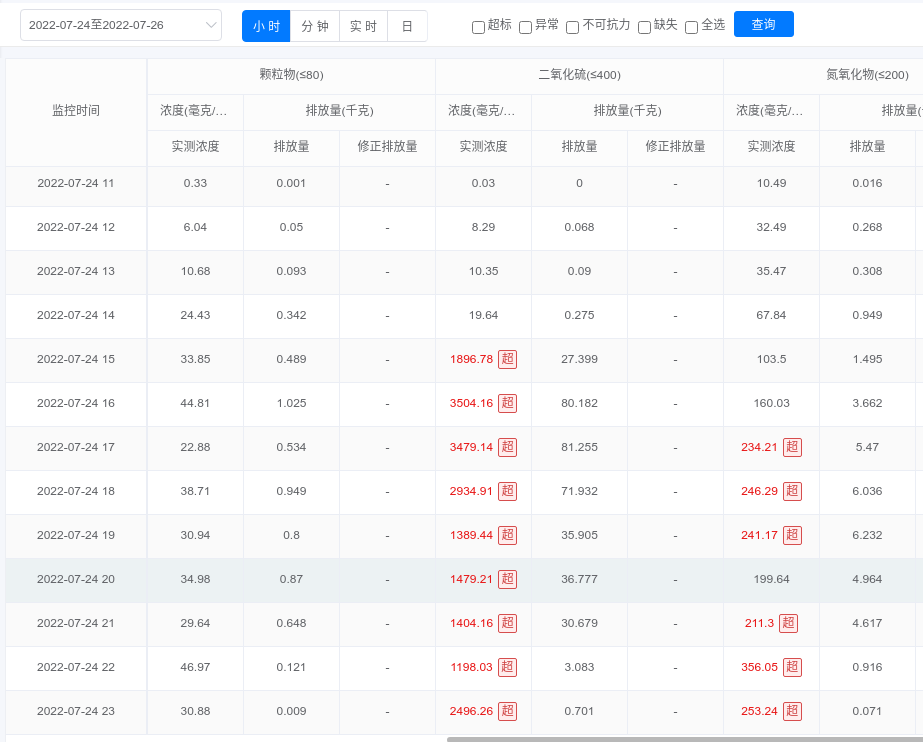
Task: Select the row 2022-07-24 13
Action: (464, 271)
